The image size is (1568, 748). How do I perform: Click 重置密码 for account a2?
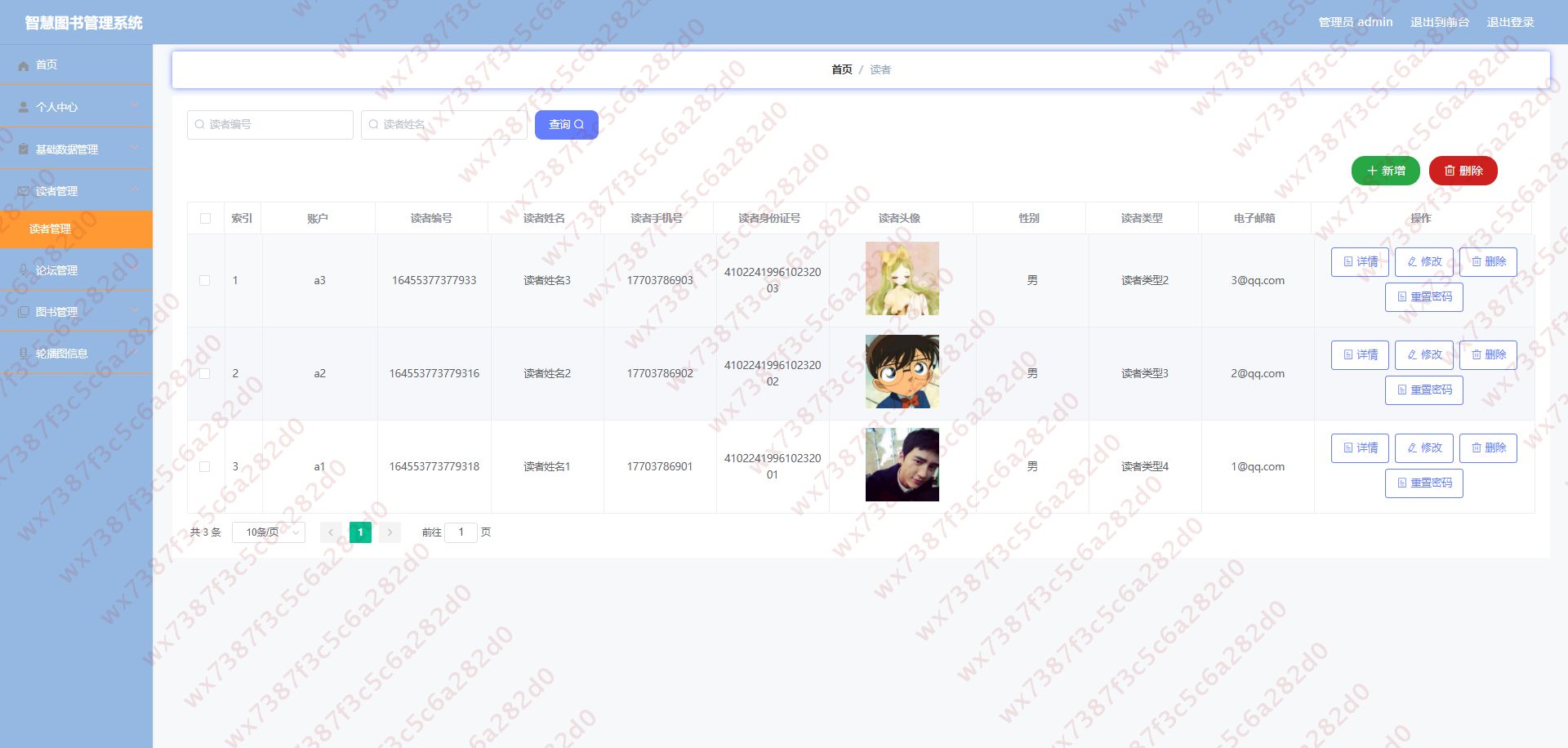point(1424,390)
